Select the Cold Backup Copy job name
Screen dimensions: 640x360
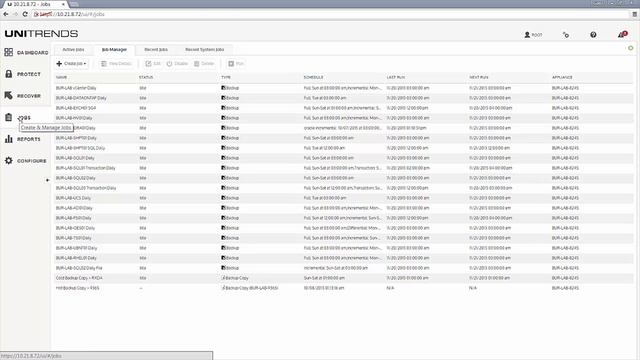point(79,278)
